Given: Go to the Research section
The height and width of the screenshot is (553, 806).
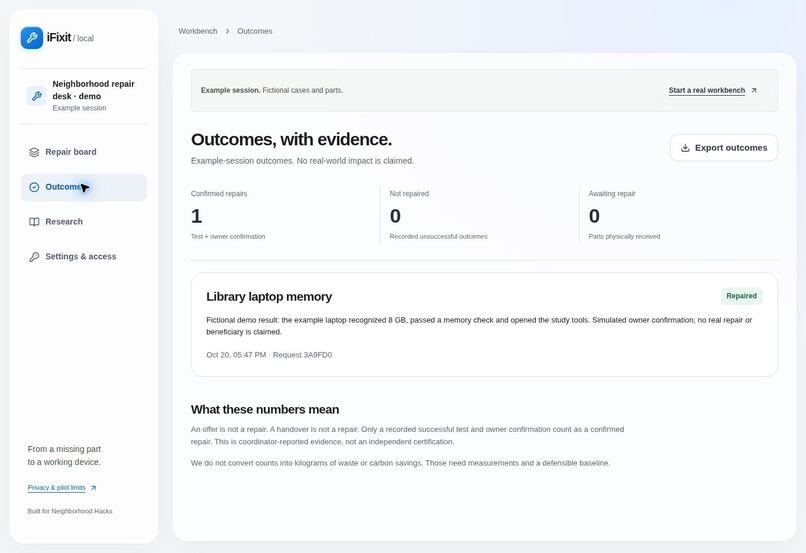Looking at the screenshot, I should (84, 222).
